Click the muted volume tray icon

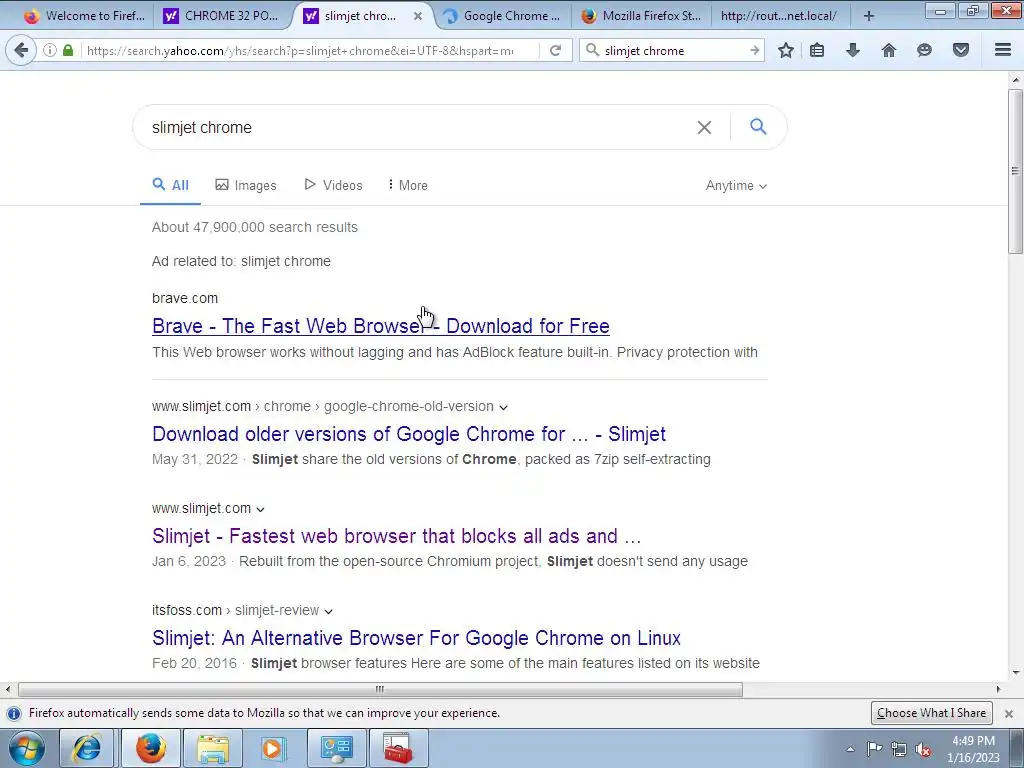pyautogui.click(x=923, y=749)
